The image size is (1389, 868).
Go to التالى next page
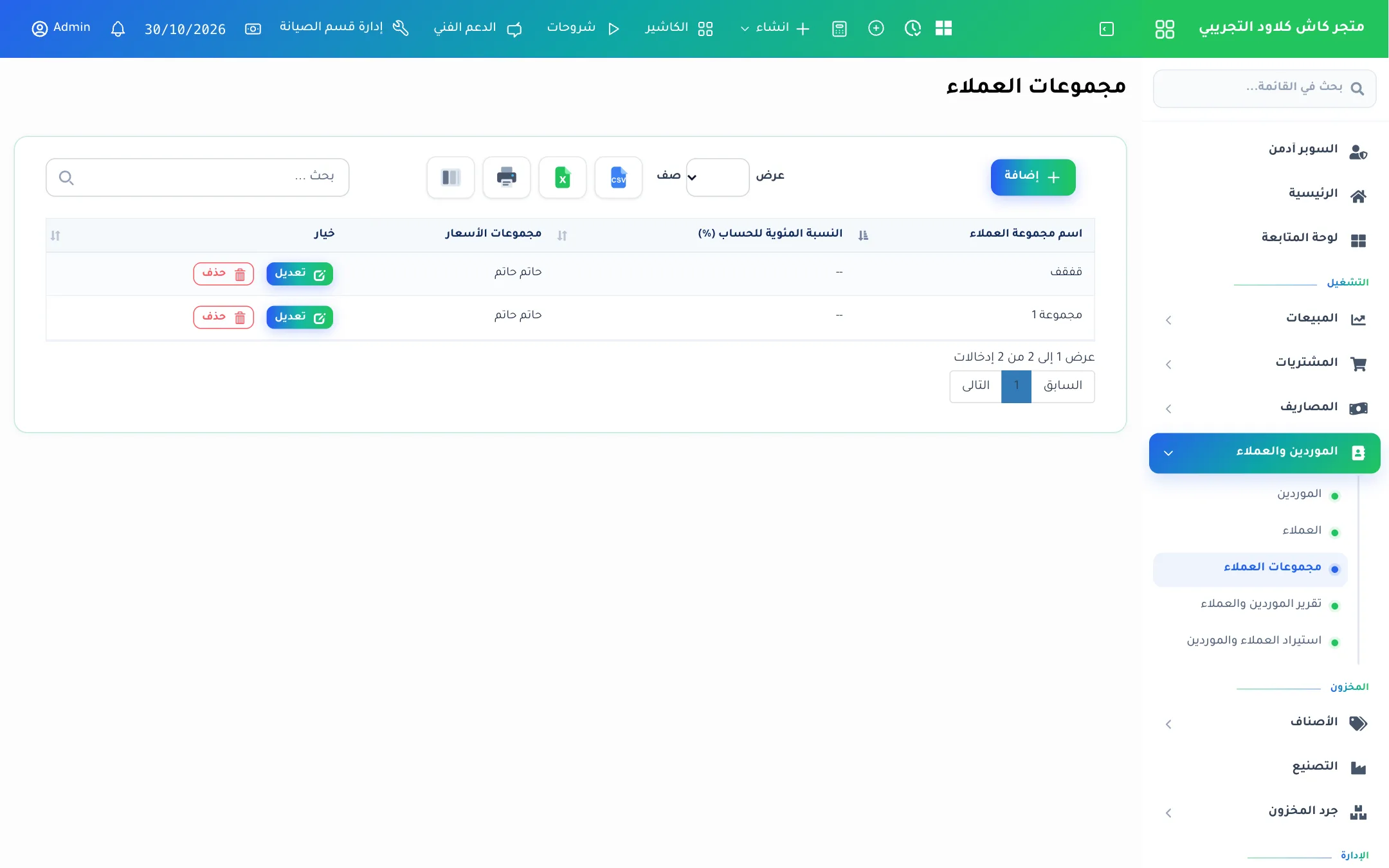pyautogui.click(x=976, y=386)
